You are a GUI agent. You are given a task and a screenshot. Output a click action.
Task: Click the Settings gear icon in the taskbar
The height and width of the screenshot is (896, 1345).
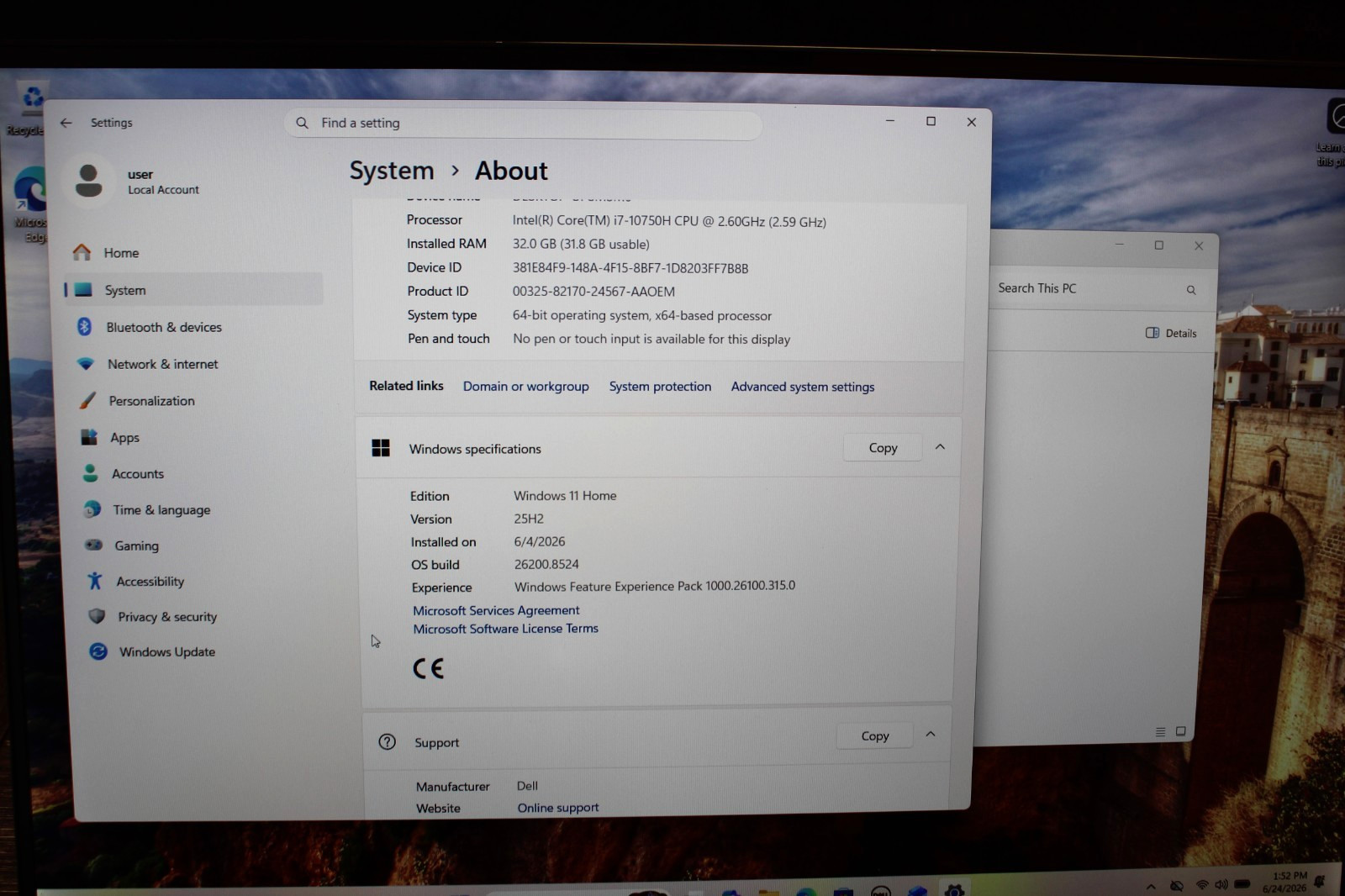953,889
